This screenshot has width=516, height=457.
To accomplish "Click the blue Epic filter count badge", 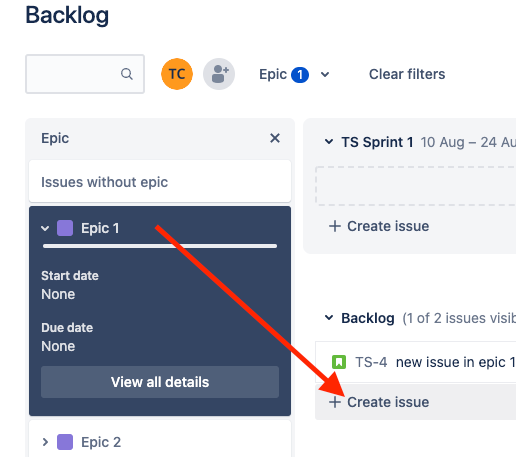I will click(x=300, y=75).
